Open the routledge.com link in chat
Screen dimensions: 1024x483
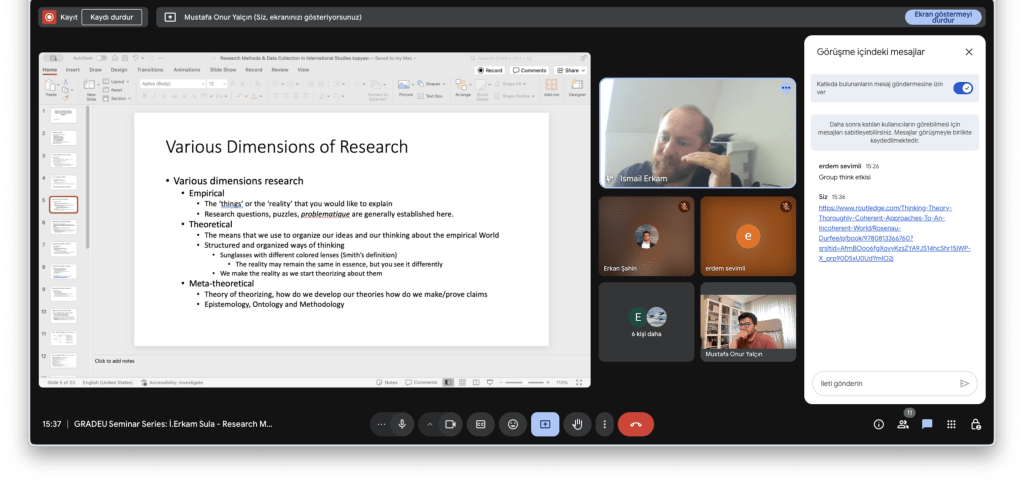pyautogui.click(x=894, y=226)
